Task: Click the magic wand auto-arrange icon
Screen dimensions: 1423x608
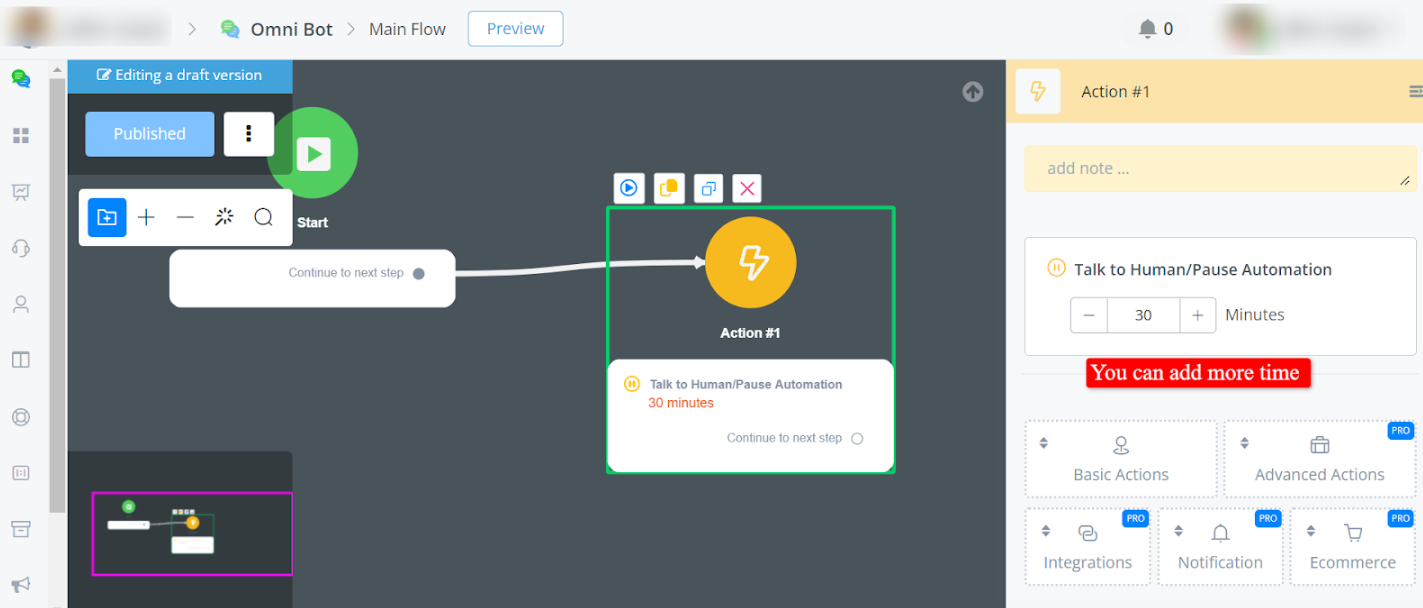Action: coord(224,217)
